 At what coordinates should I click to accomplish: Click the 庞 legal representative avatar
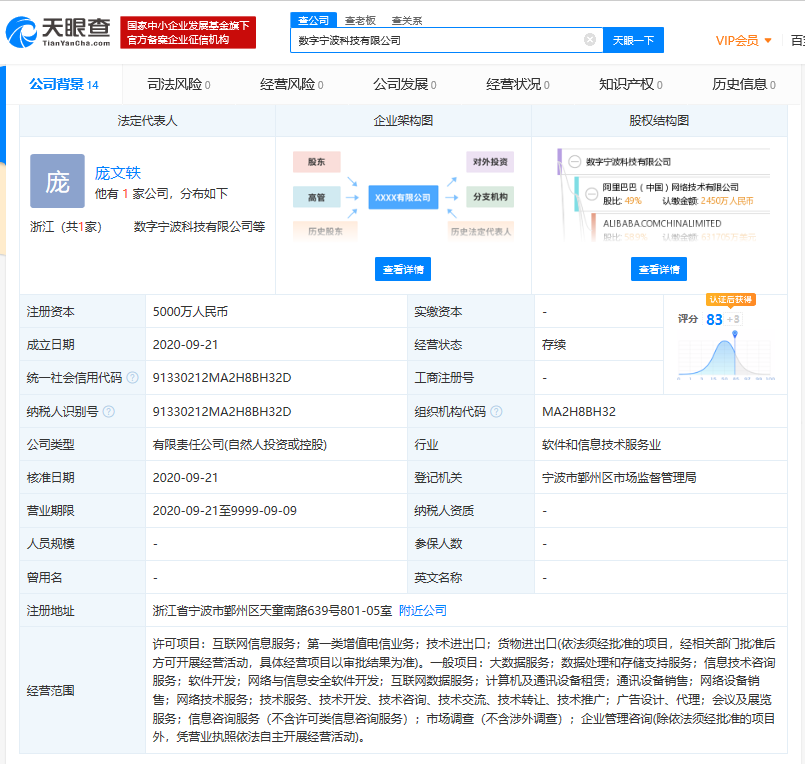point(57,181)
